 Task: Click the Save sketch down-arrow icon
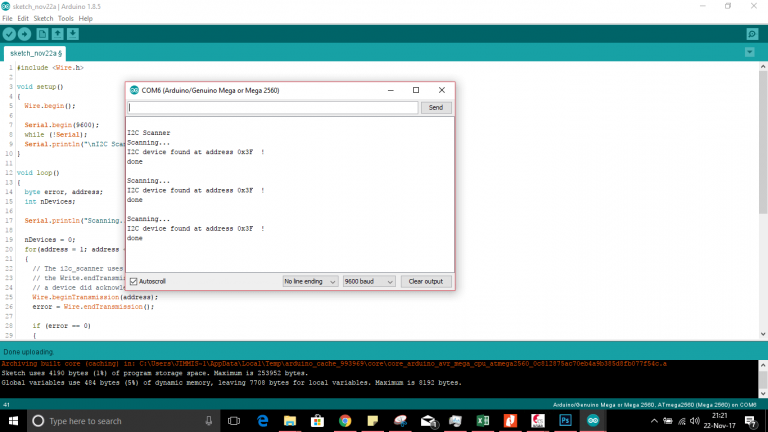[x=72, y=34]
